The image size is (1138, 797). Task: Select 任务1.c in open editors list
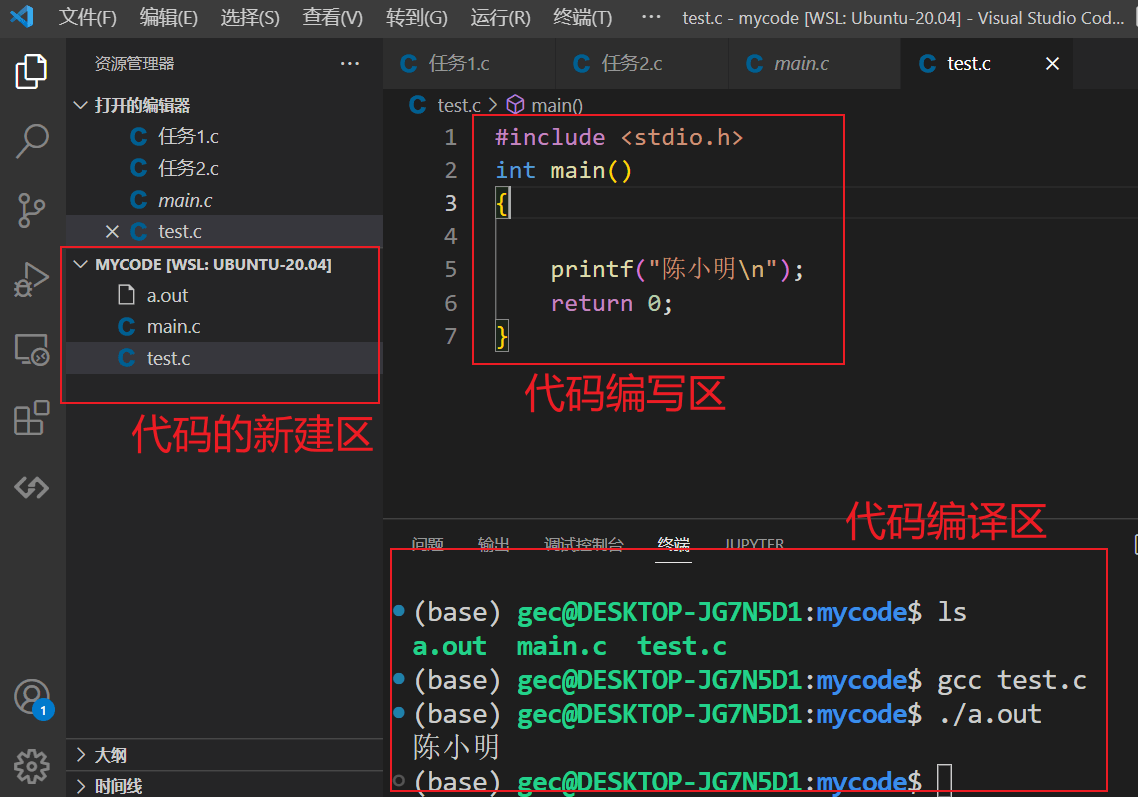[224, 136]
